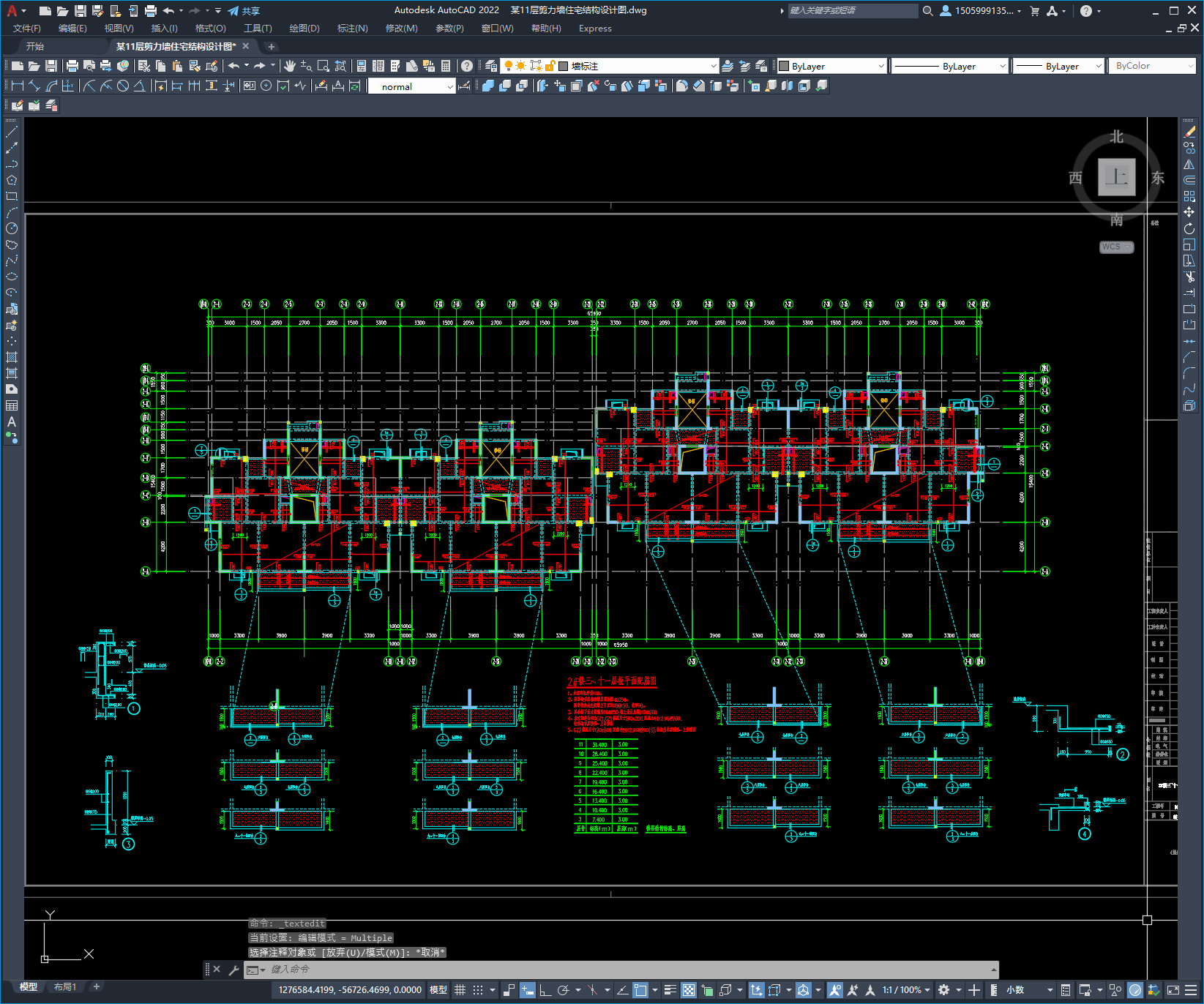Select the Rotate tool in modify toolbar
This screenshot has width=1204, height=1004.
coord(1189,228)
